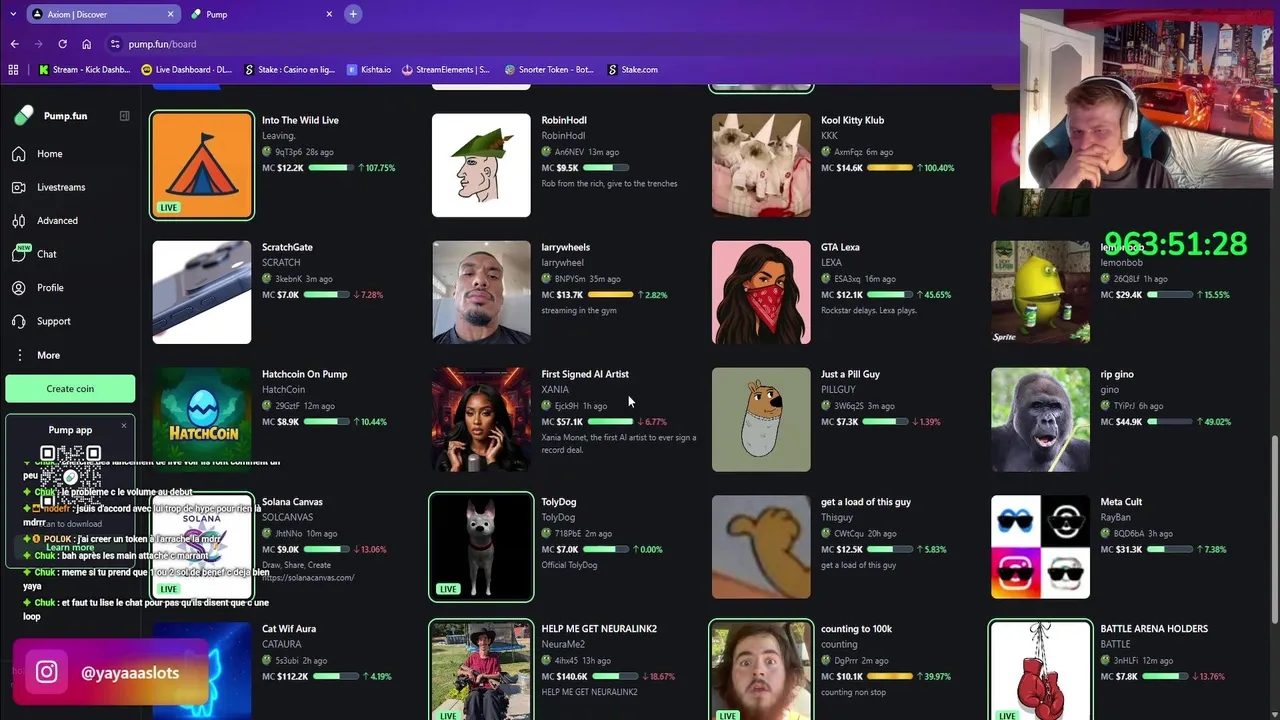Open a new browser tab
Viewport: 1280px width, 720px height.
point(353,14)
